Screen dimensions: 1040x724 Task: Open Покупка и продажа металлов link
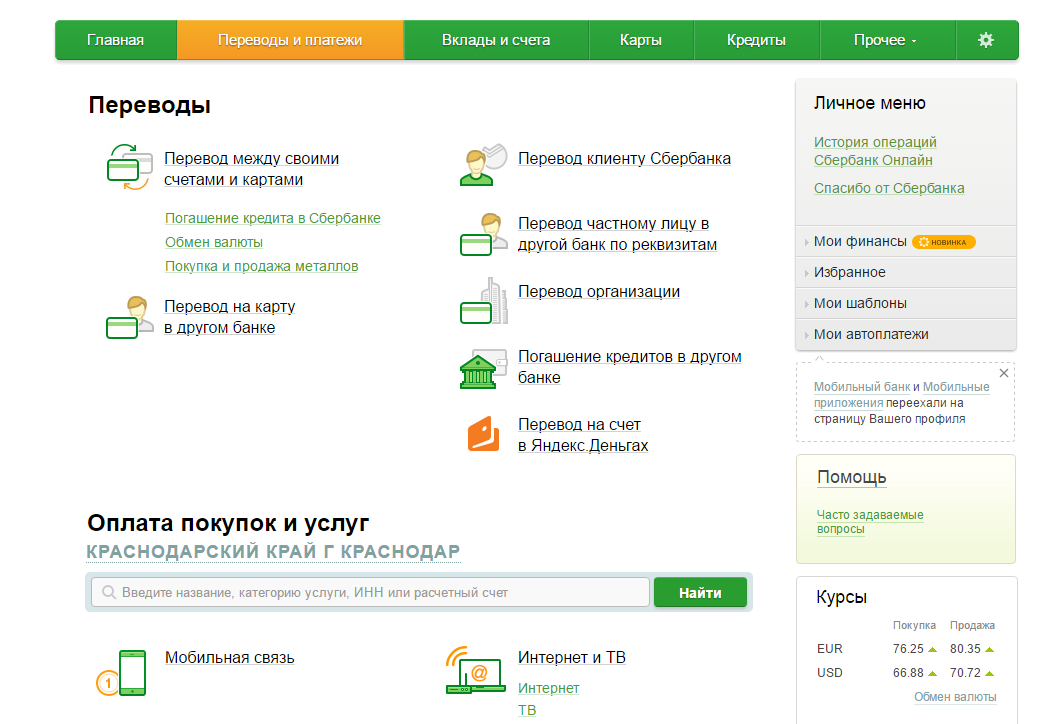pos(261,266)
